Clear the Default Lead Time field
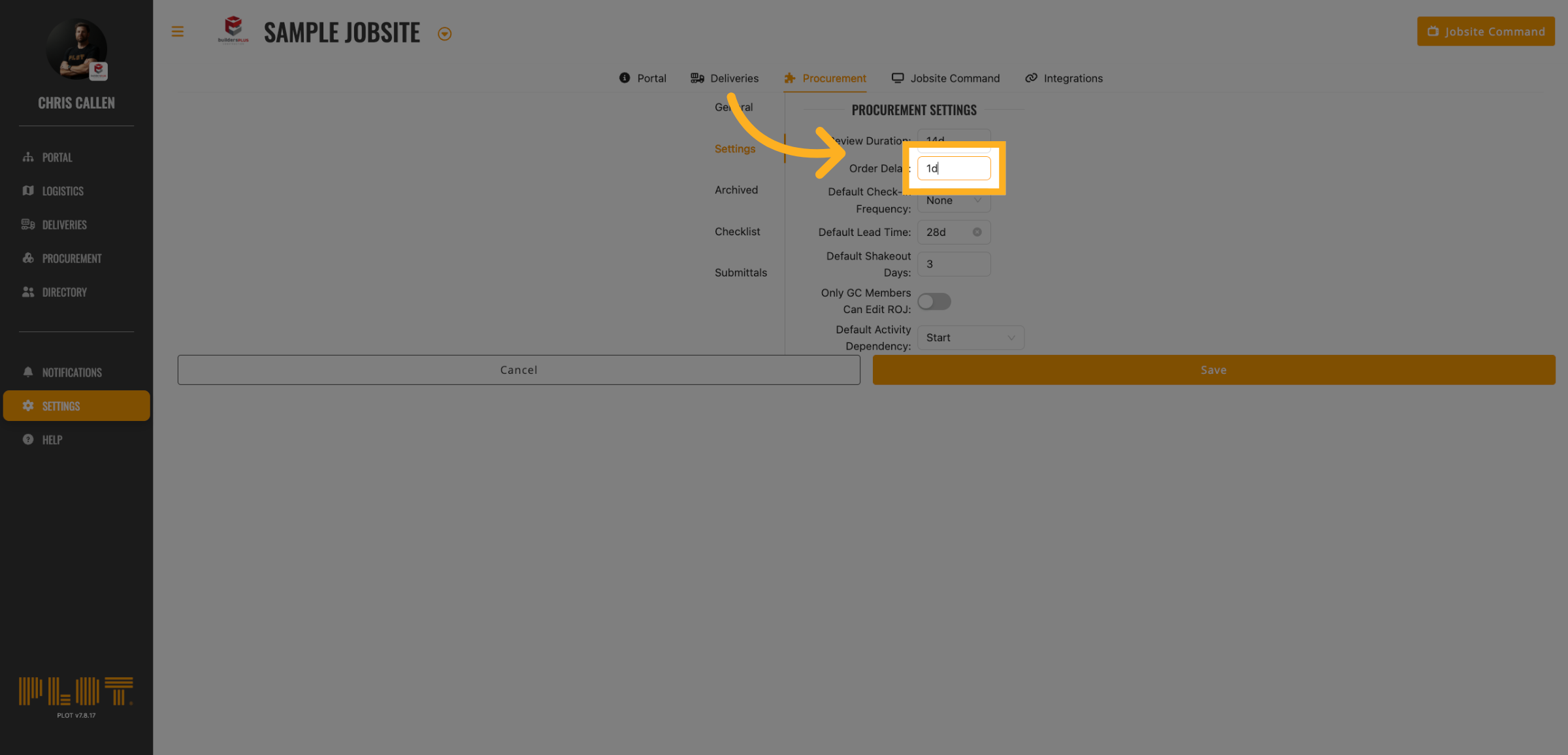The width and height of the screenshot is (1568, 755). click(977, 232)
